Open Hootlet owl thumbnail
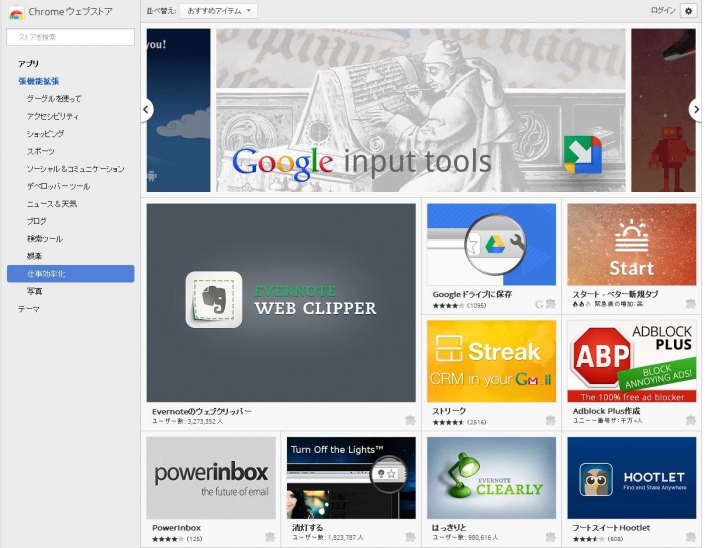The image size is (705, 548). pos(632,478)
